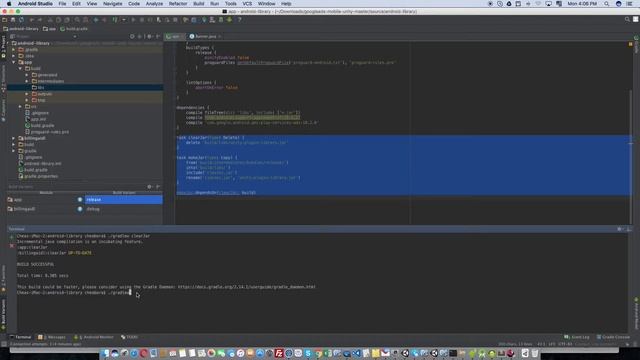The image size is (640, 360).
Task: Click the Project panel hide icon
Action: (x=158, y=36)
